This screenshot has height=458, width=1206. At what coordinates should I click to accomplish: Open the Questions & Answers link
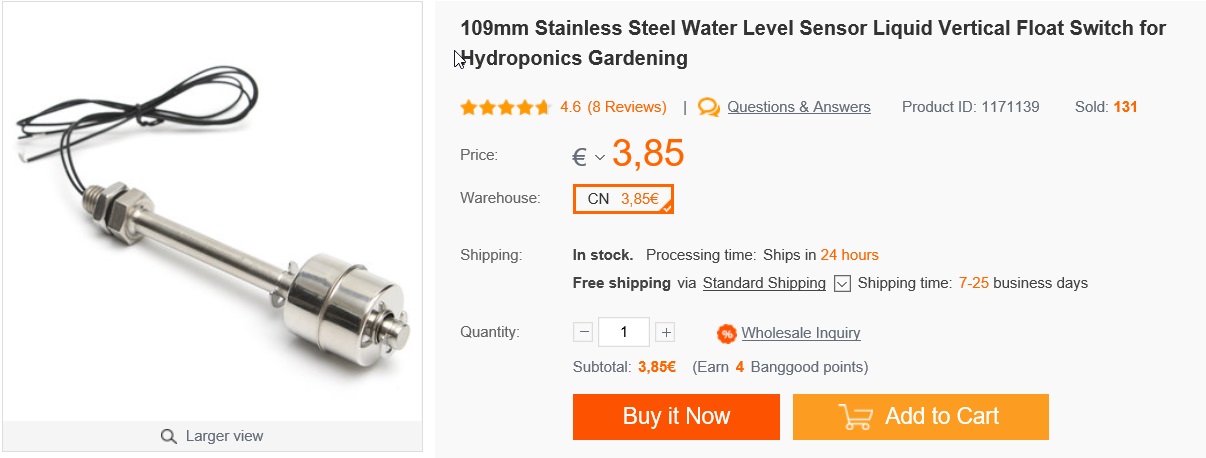coord(798,107)
